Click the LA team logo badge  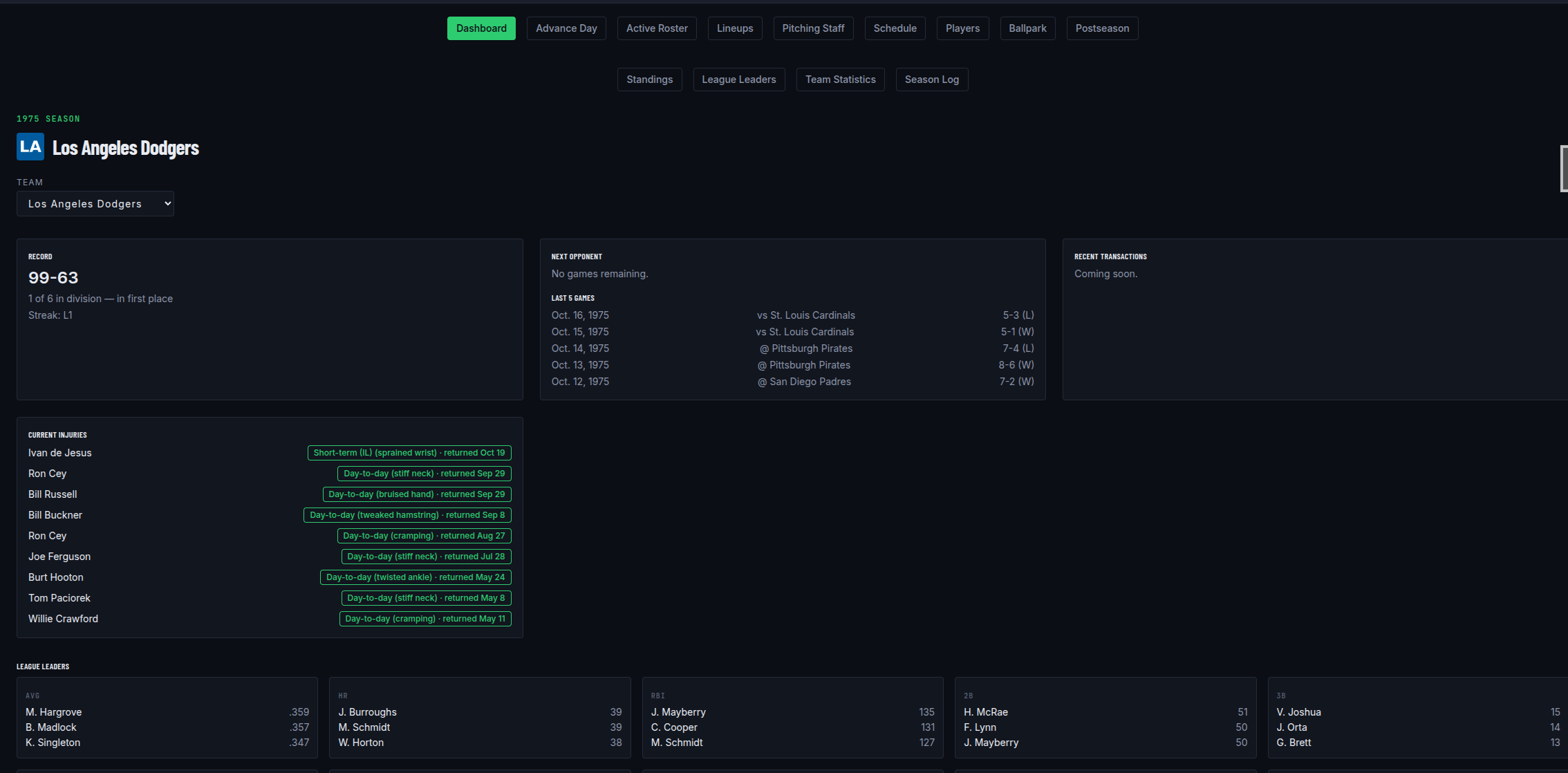(30, 147)
